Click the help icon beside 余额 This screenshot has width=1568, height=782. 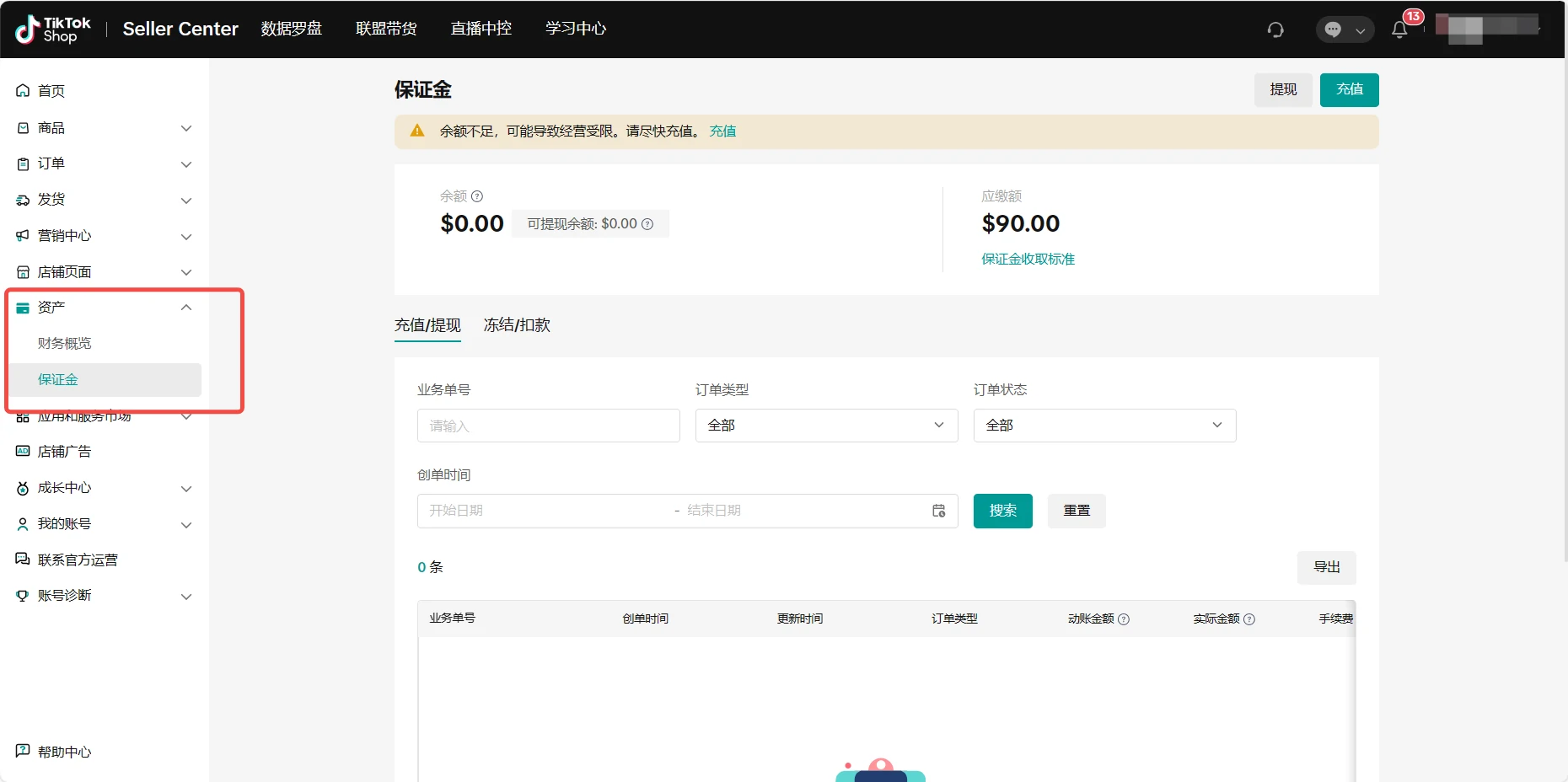(x=477, y=196)
